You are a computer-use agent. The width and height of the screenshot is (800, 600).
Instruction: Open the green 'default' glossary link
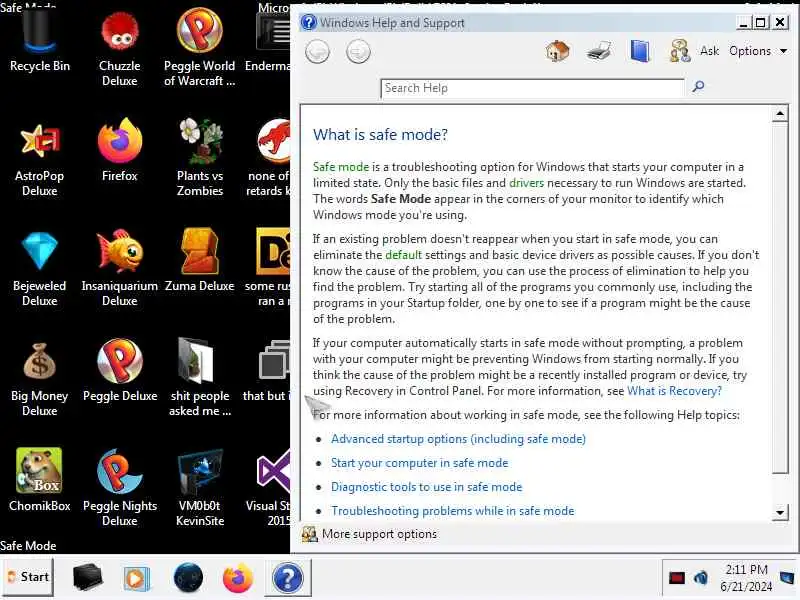point(403,255)
